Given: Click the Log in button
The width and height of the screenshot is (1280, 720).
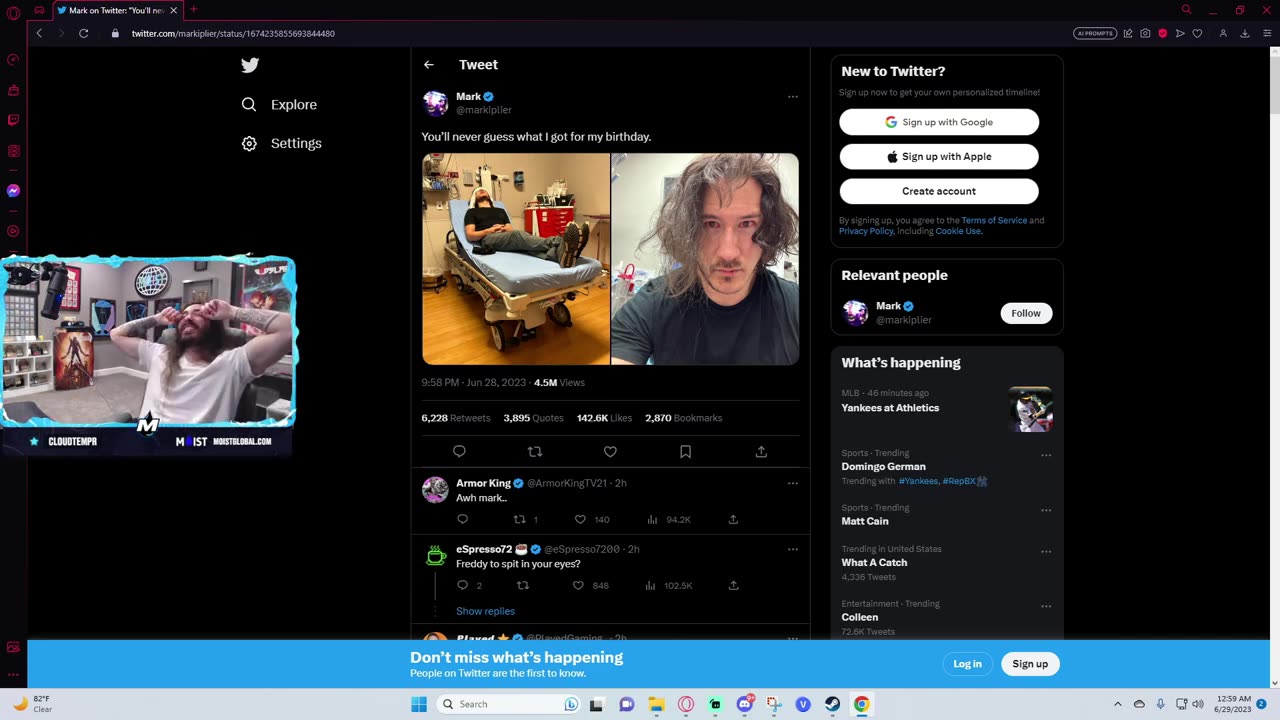Looking at the screenshot, I should click(x=967, y=664).
